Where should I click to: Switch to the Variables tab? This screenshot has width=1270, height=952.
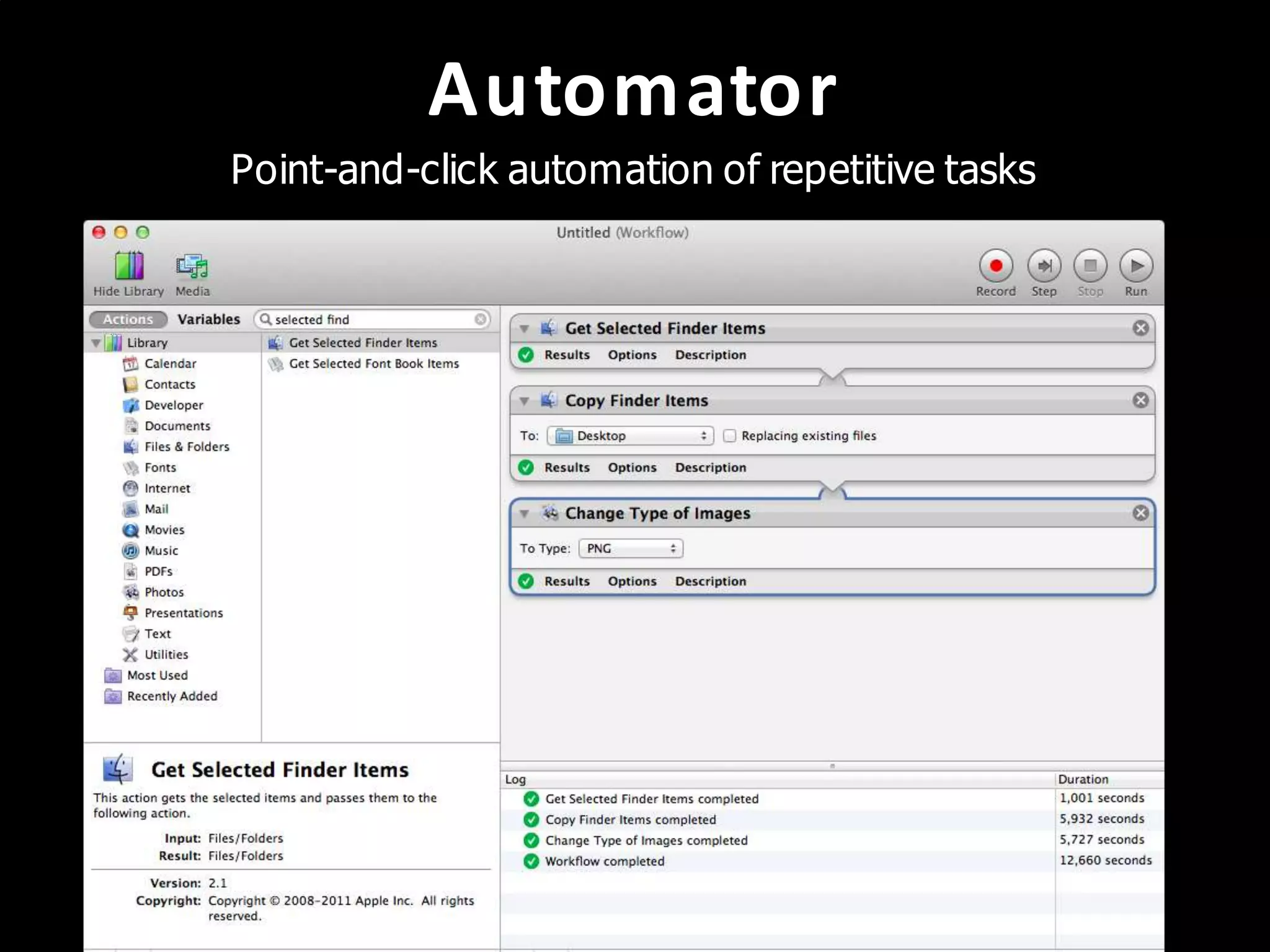(209, 319)
